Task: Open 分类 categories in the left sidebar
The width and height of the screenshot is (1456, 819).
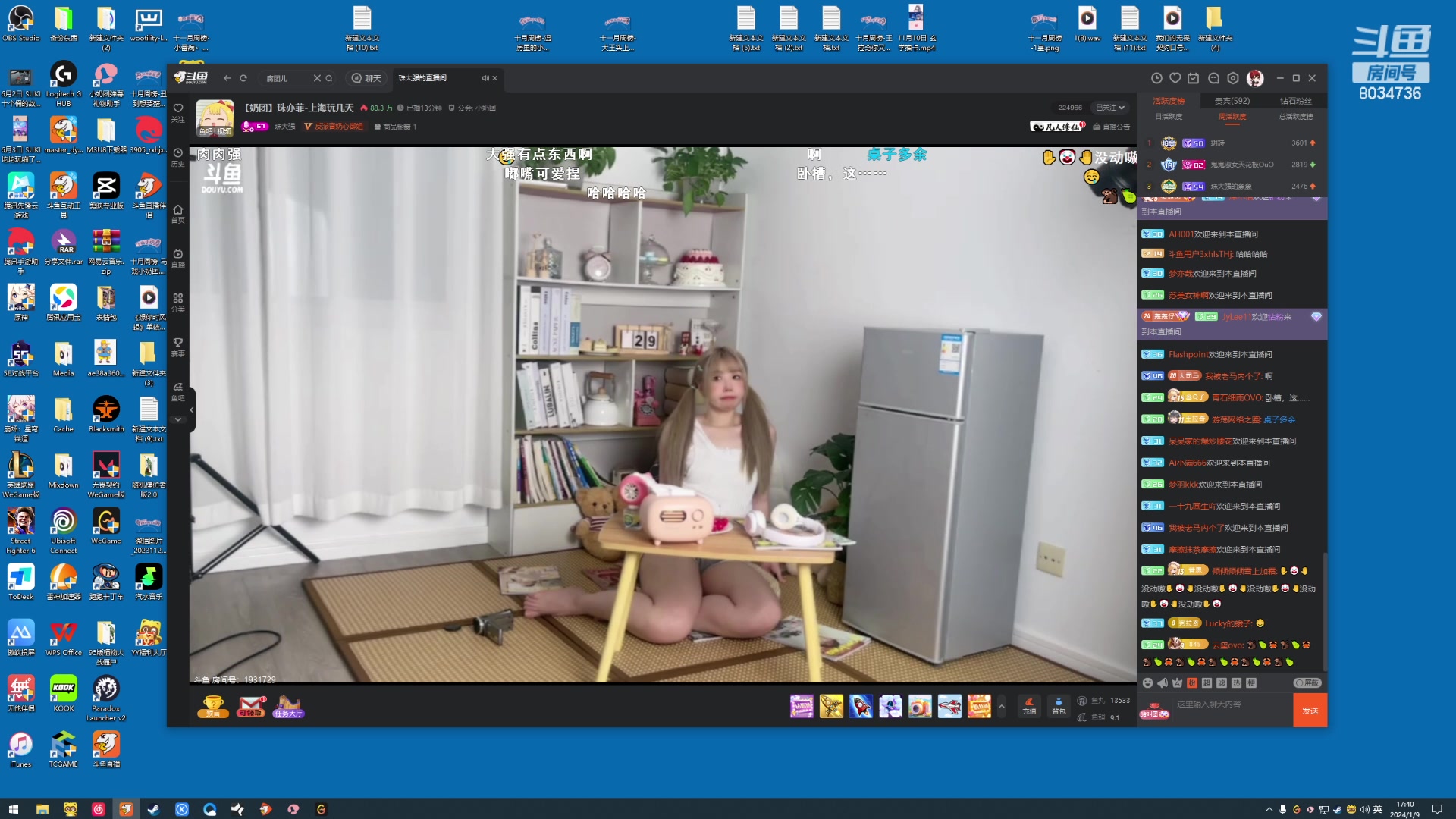Action: tap(178, 303)
